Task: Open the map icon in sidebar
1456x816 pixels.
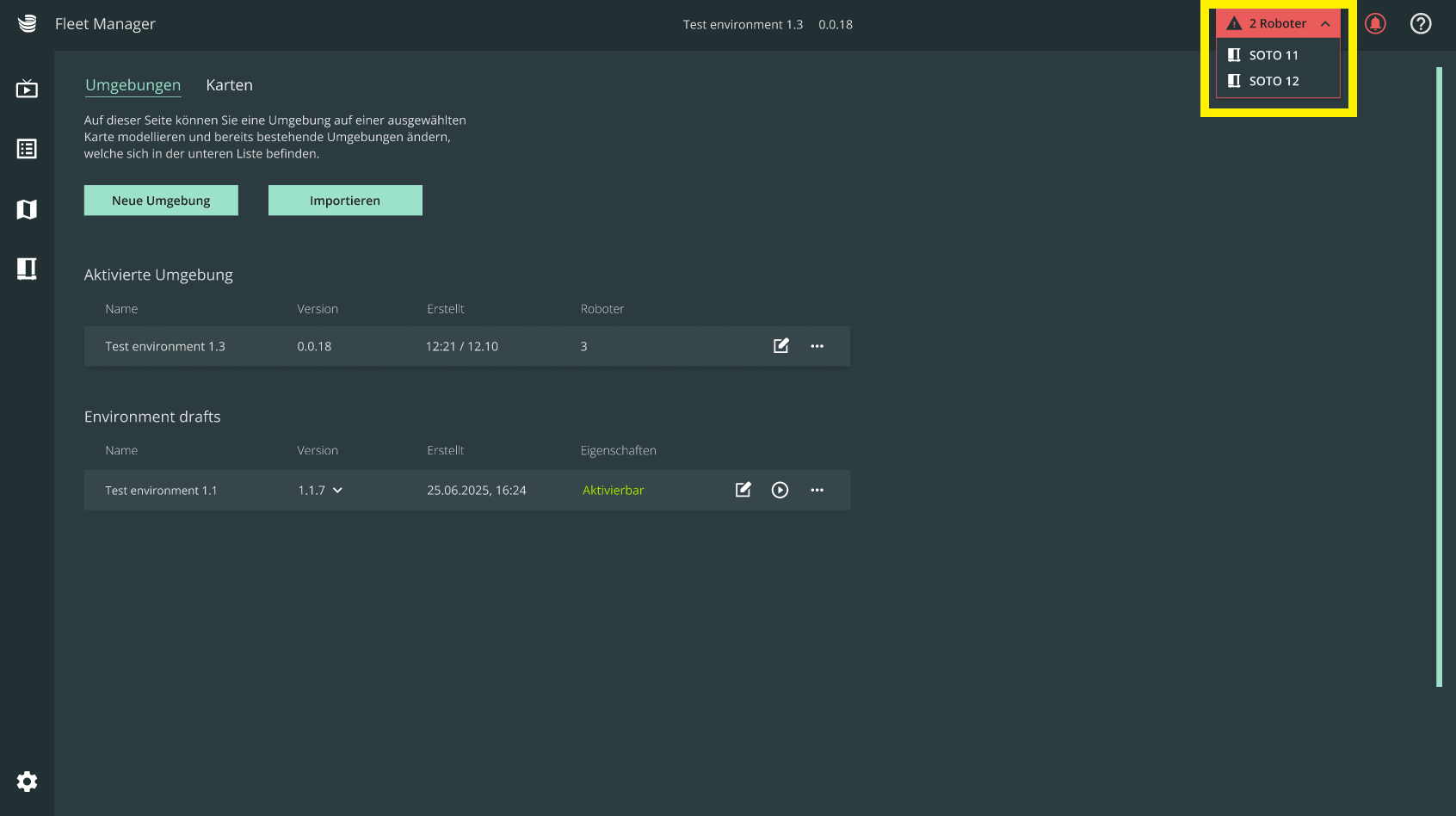Action: coord(27,209)
